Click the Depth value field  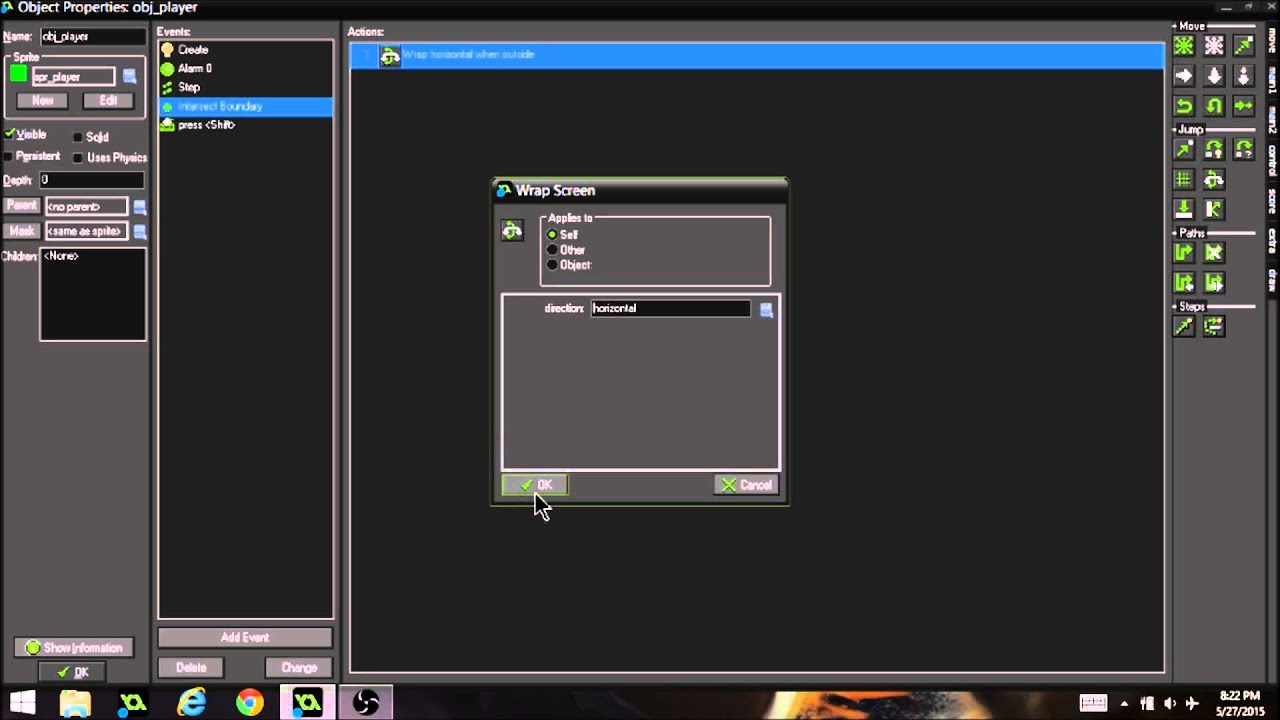click(x=92, y=181)
